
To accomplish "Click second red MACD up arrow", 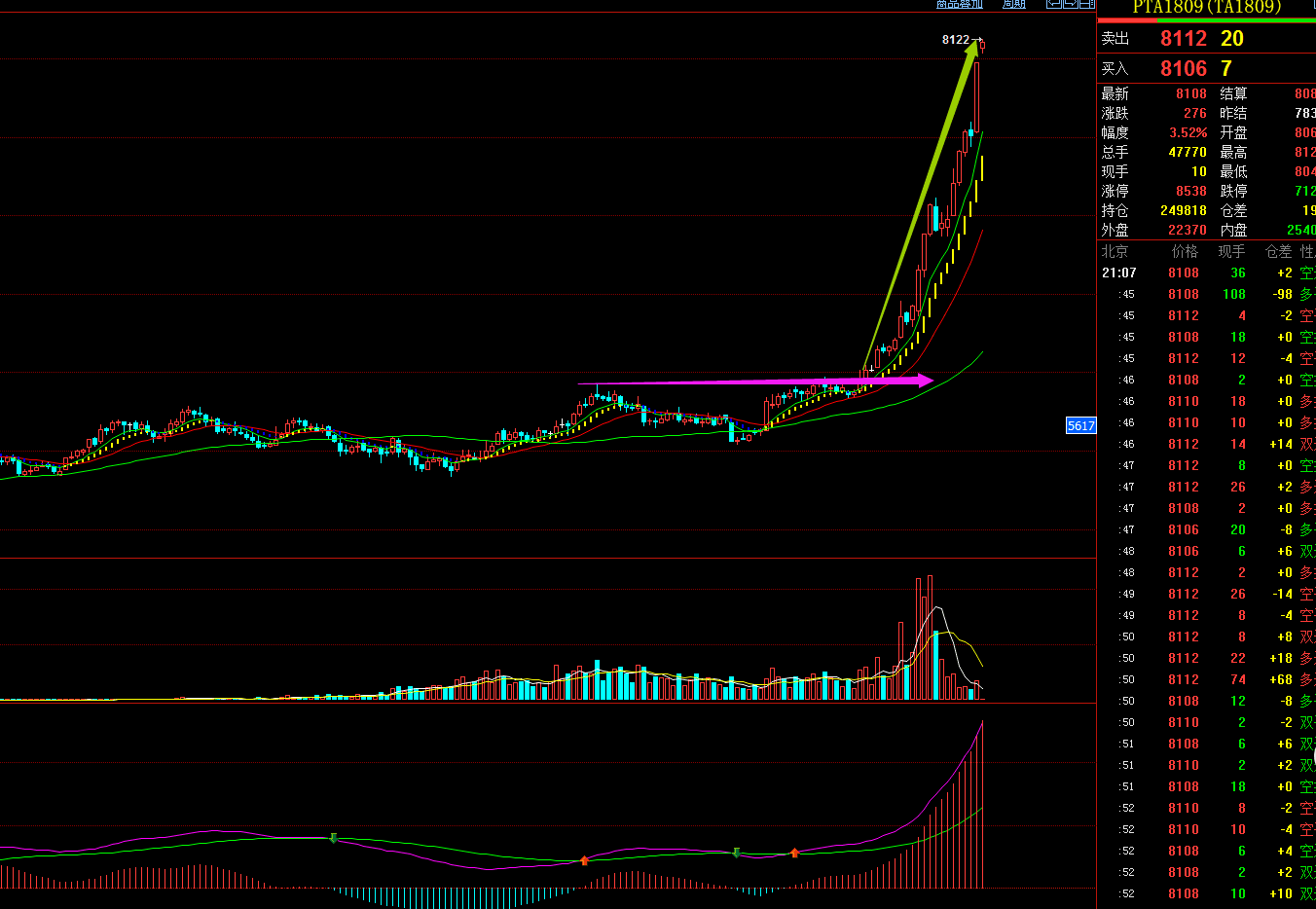I will [x=794, y=853].
